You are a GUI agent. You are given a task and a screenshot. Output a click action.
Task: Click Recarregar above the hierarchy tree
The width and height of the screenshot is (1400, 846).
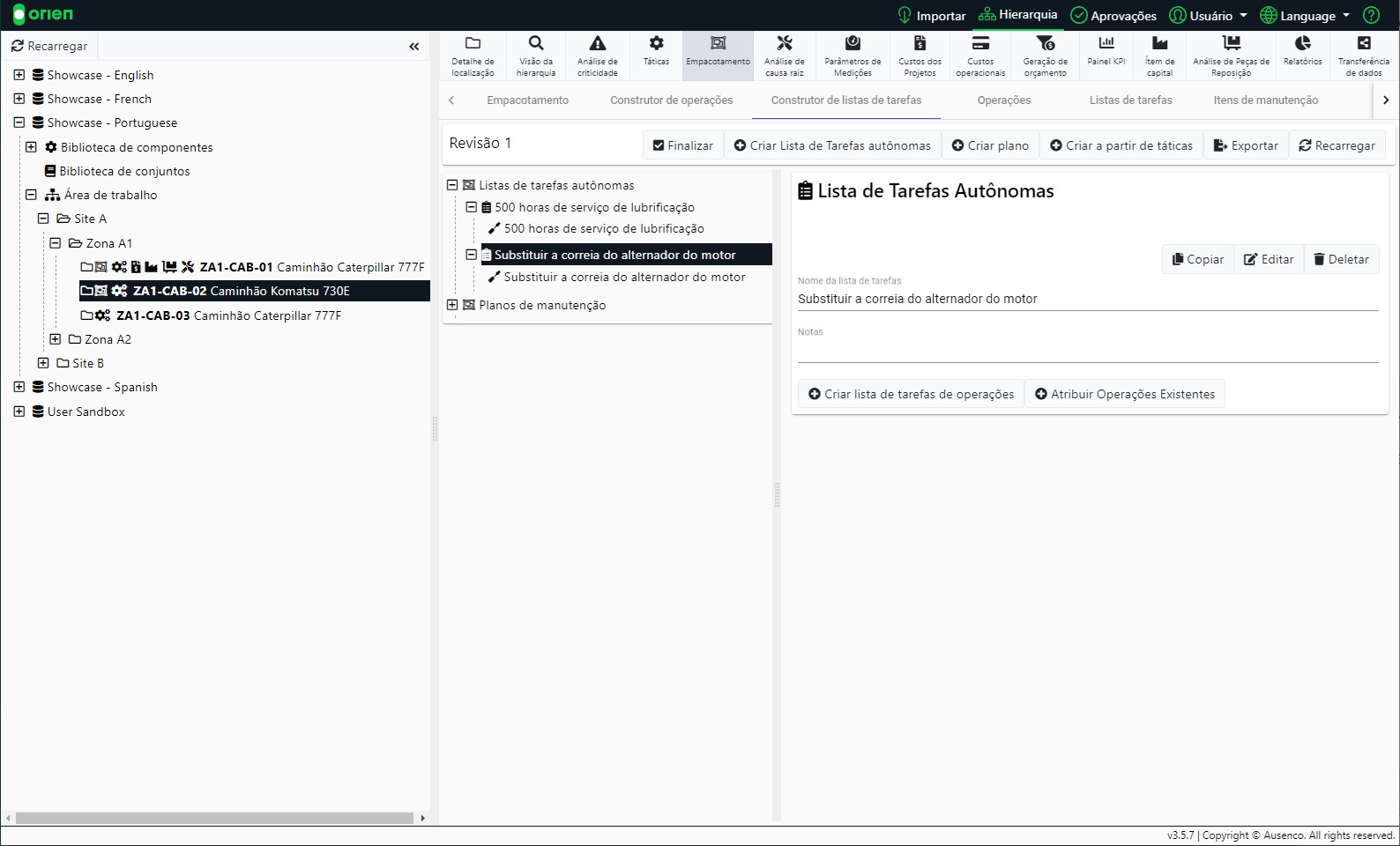pos(49,46)
